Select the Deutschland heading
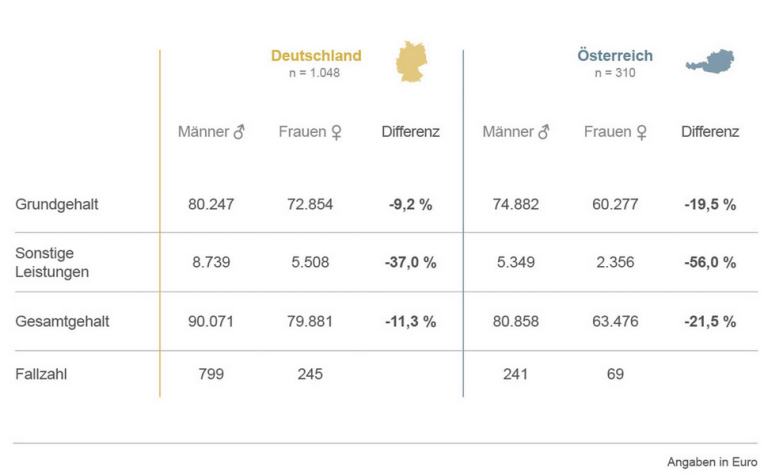The image size is (768, 475). pyautogui.click(x=316, y=55)
